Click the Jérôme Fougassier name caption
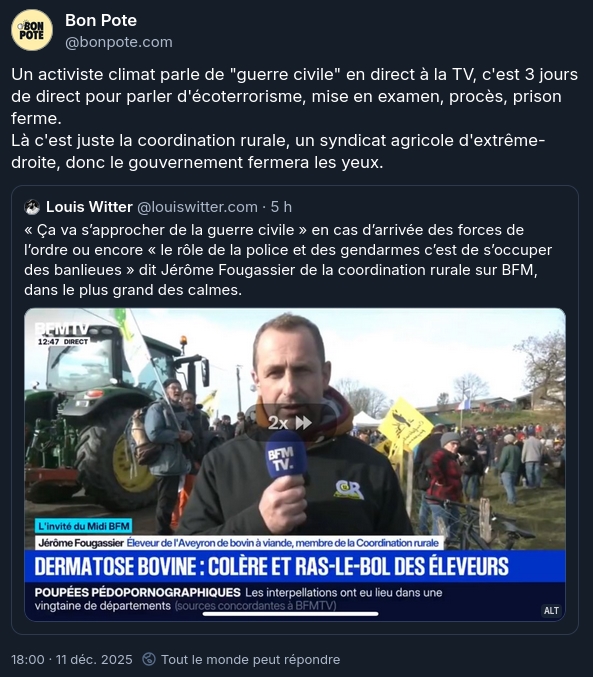 81,543
